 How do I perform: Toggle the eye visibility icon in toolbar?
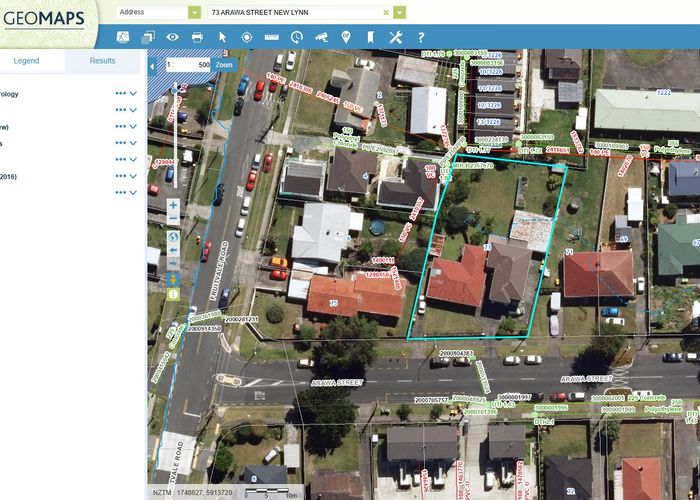coord(173,37)
